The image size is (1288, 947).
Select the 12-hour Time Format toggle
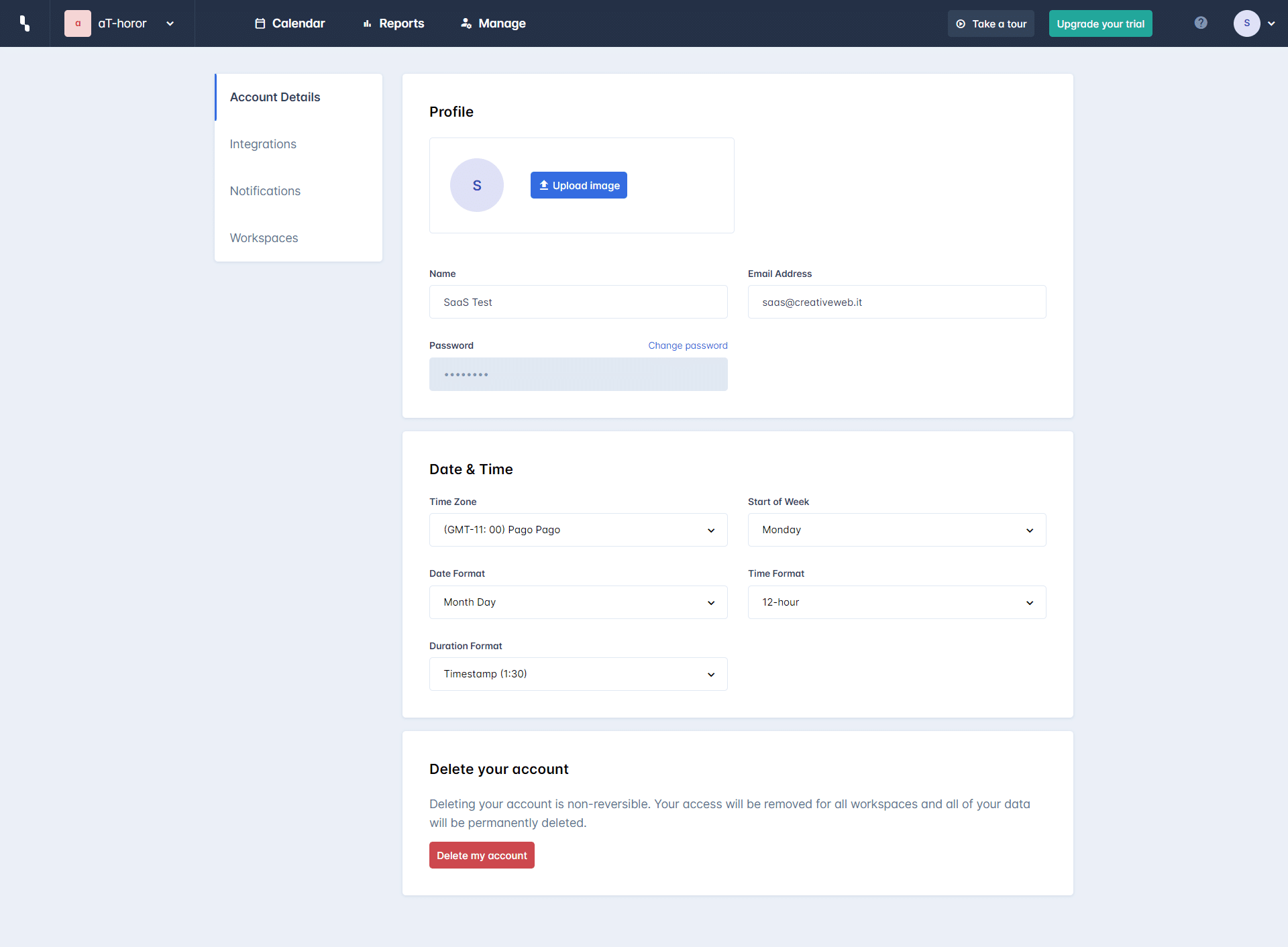tap(896, 602)
